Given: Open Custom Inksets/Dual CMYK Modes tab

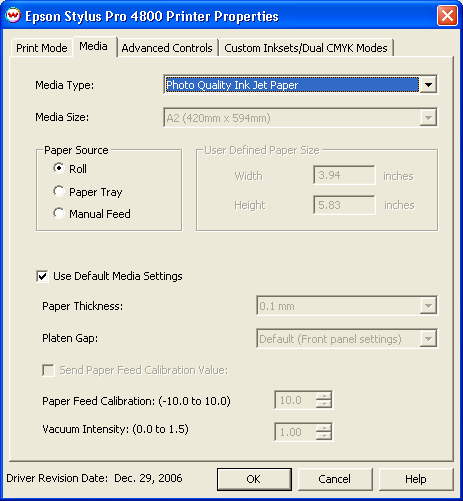Looking at the screenshot, I should tap(306, 48).
